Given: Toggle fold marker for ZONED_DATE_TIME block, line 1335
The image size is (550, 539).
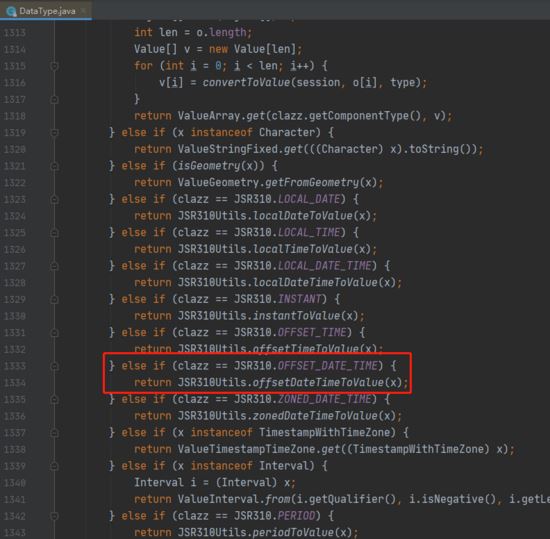Looking at the screenshot, I should pyautogui.click(x=54, y=399).
